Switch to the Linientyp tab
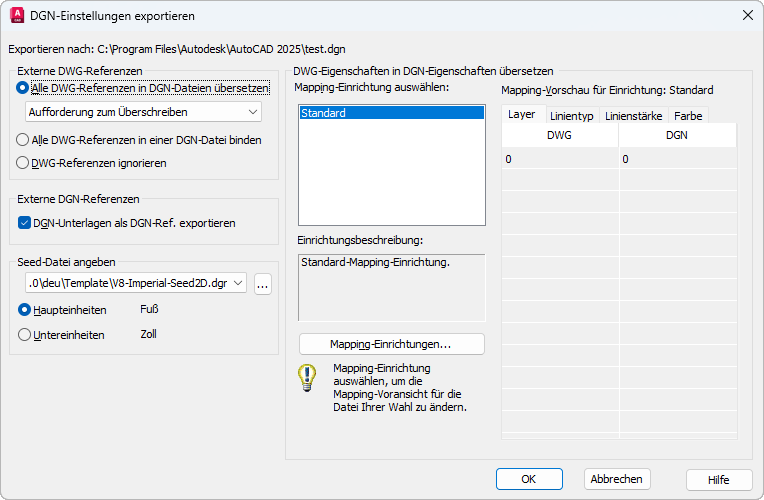Viewport: 764px width, 500px height. (572, 116)
